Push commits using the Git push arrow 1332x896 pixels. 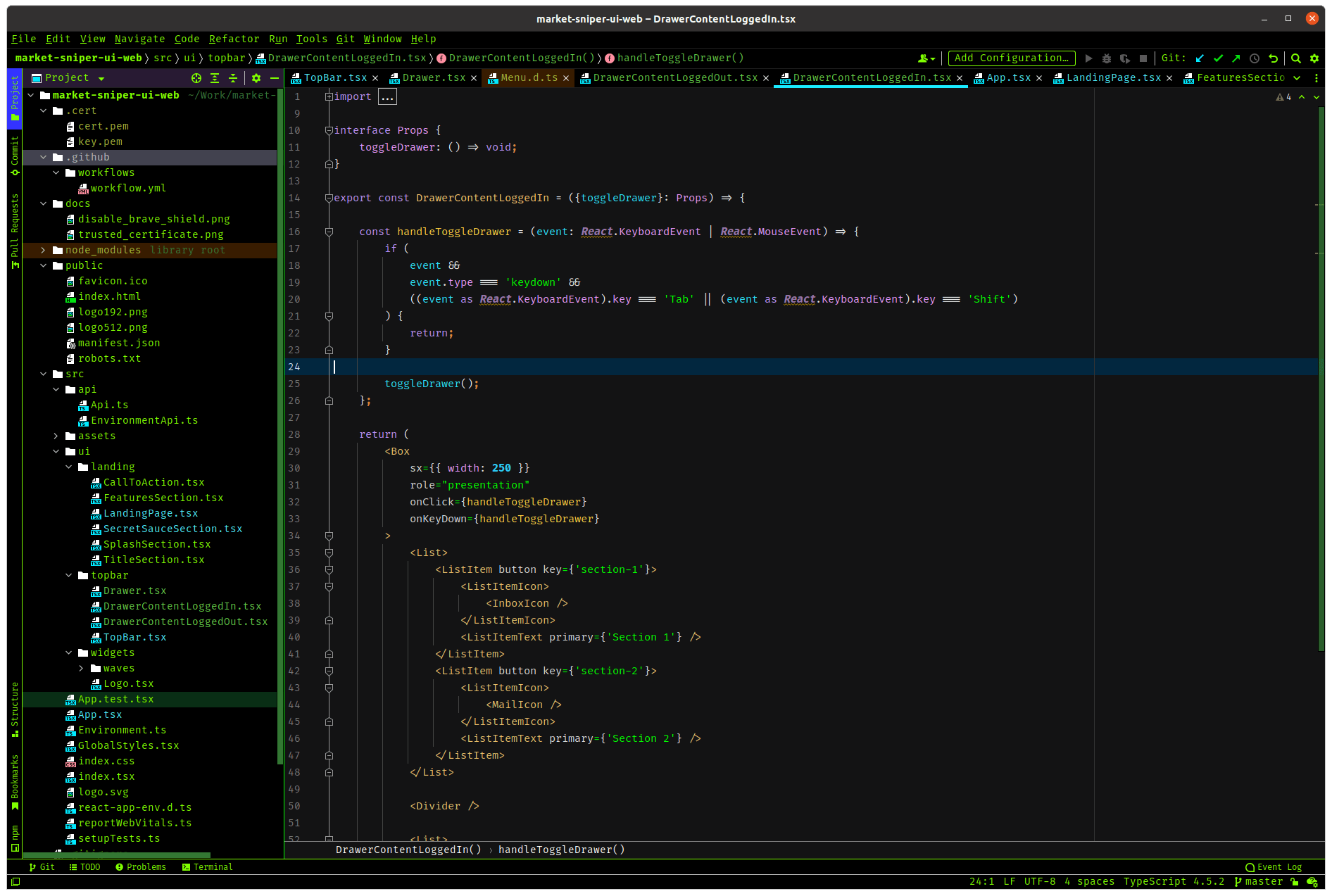point(1237,58)
